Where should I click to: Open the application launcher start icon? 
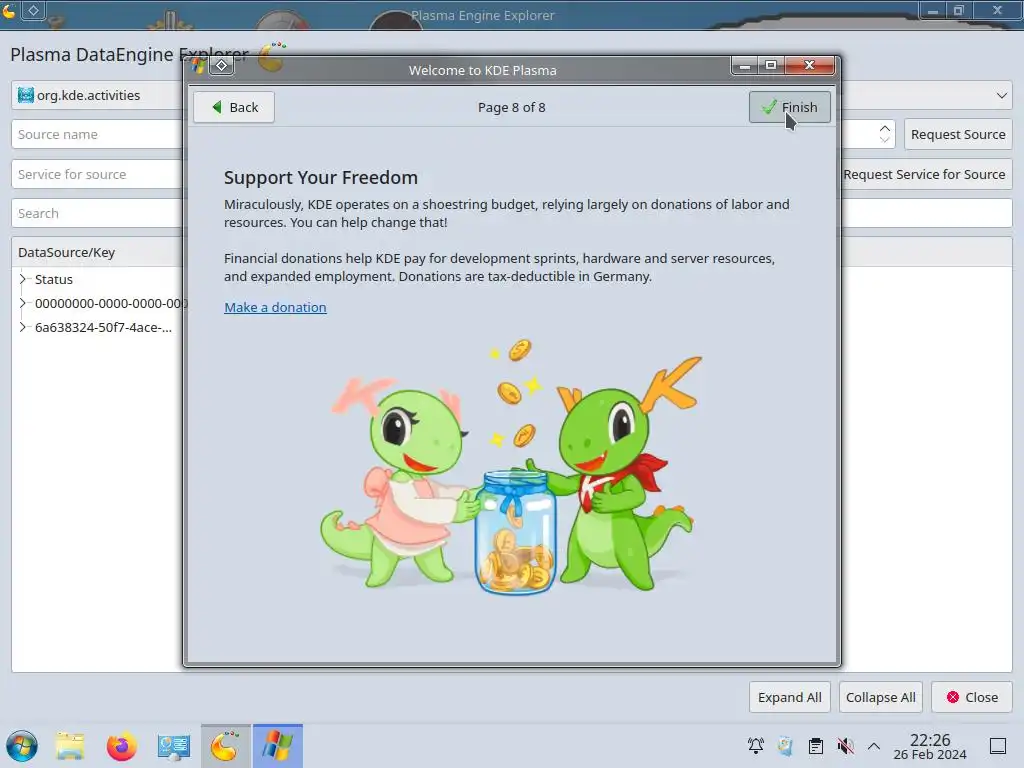click(x=22, y=746)
